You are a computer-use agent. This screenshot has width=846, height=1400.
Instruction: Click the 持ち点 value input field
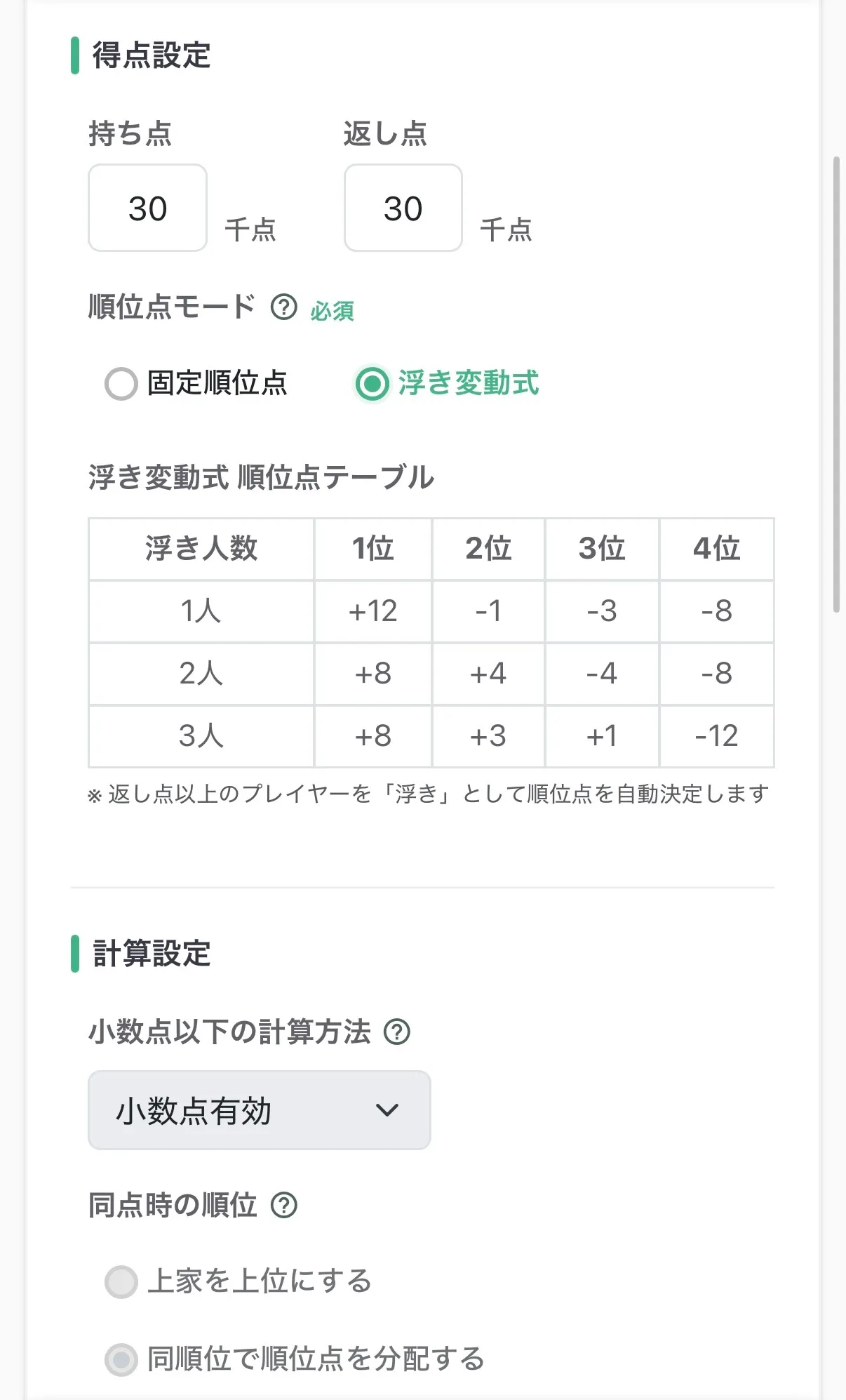point(147,208)
